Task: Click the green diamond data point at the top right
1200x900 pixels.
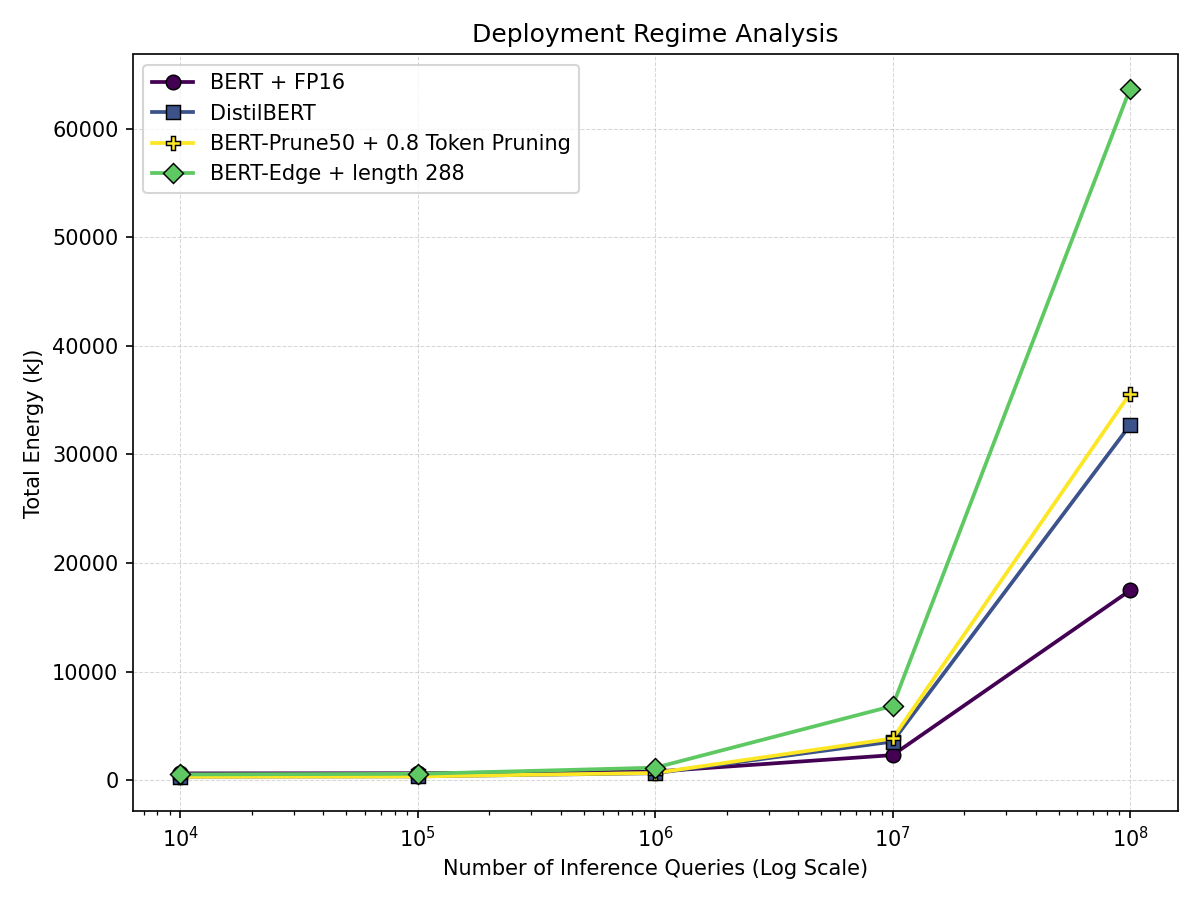Action: 1129,90
